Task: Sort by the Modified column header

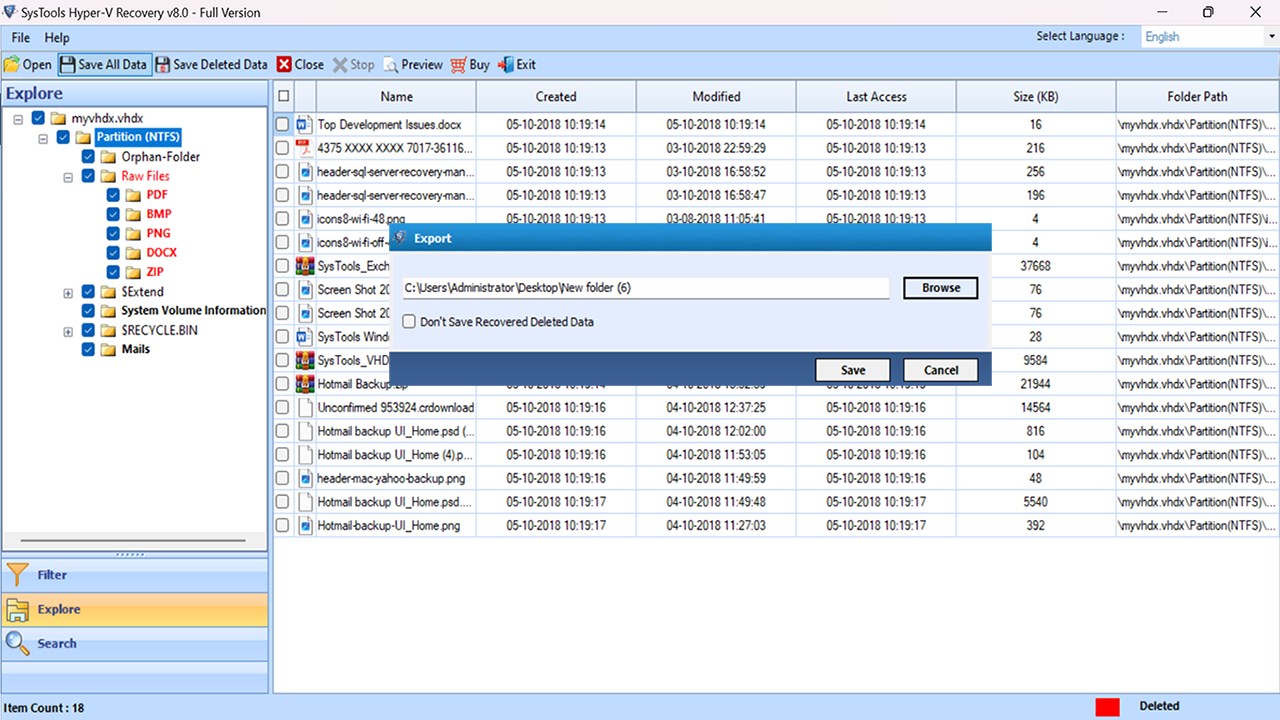Action: (x=716, y=97)
